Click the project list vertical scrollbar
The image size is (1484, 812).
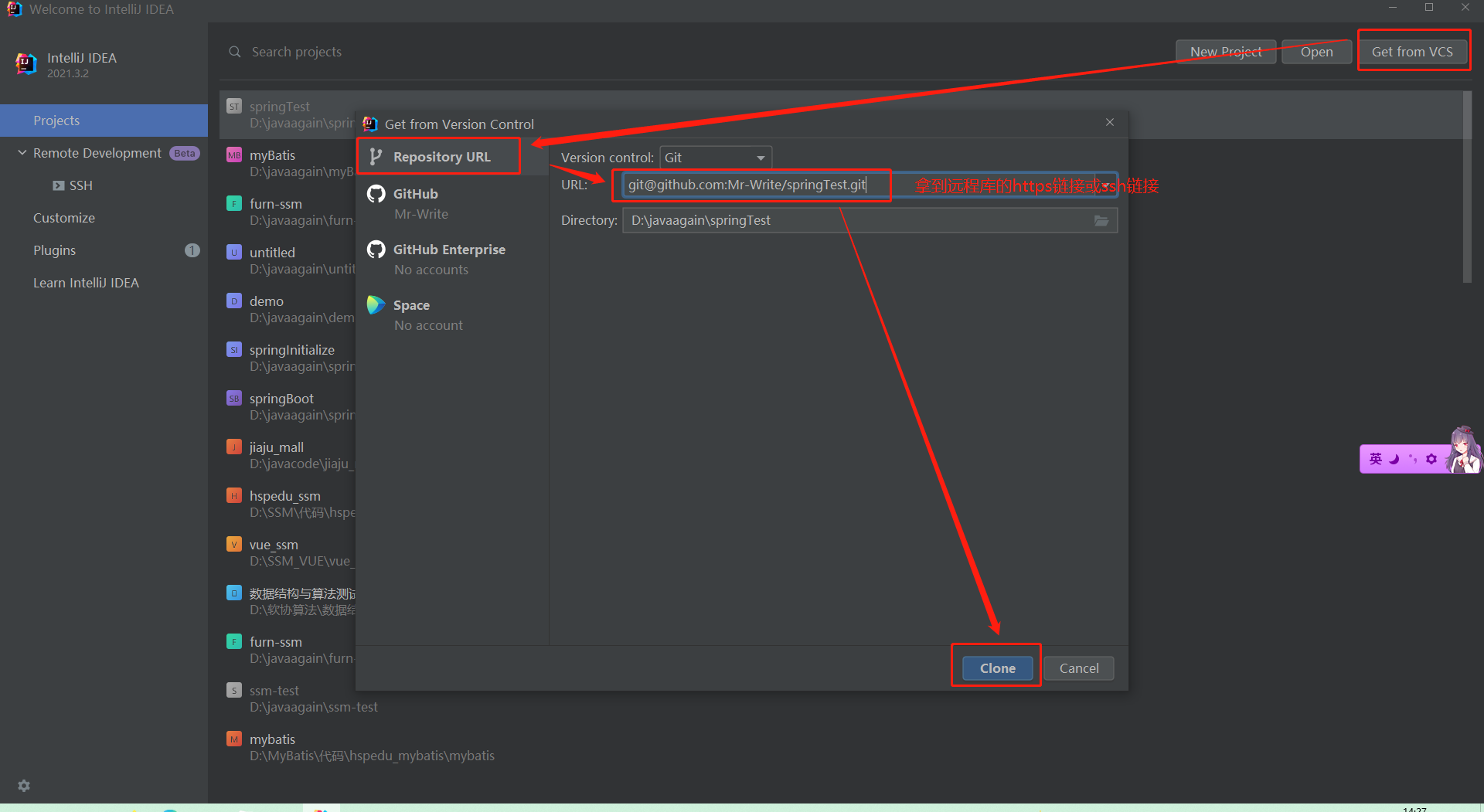(x=1466, y=187)
